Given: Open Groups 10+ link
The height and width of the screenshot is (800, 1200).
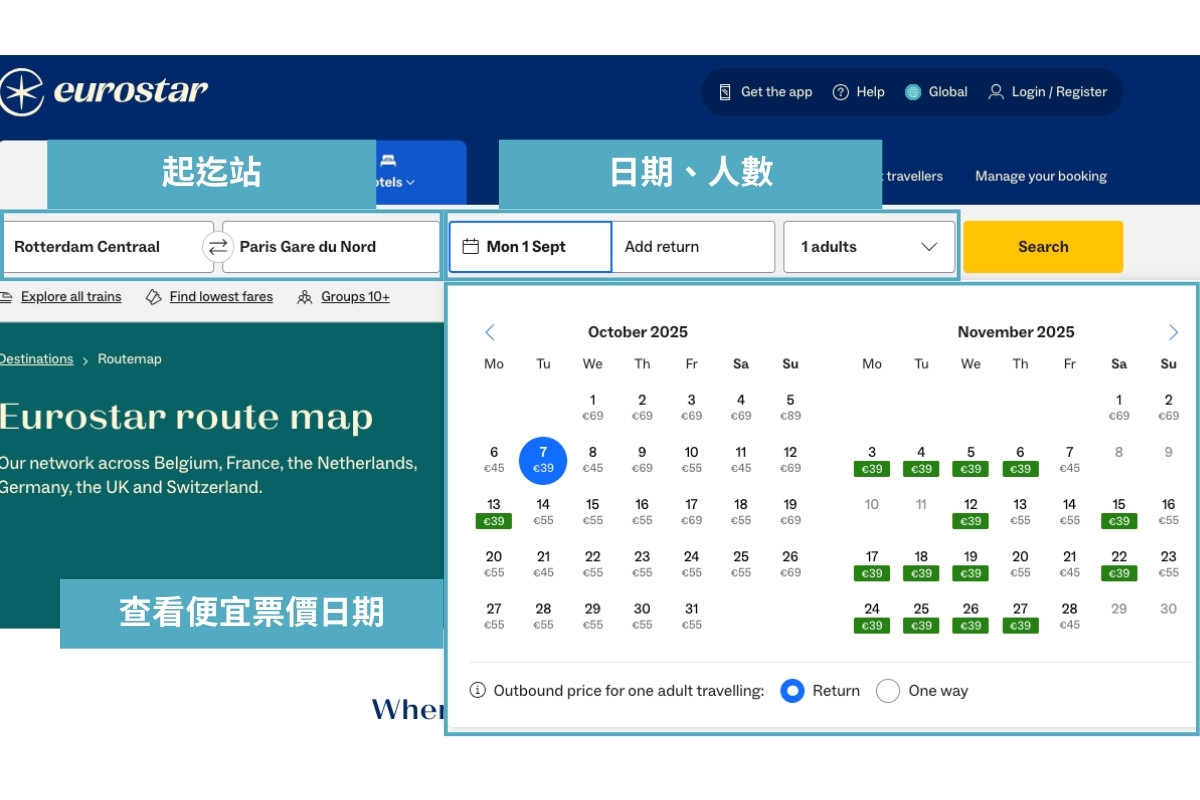Looking at the screenshot, I should point(355,297).
